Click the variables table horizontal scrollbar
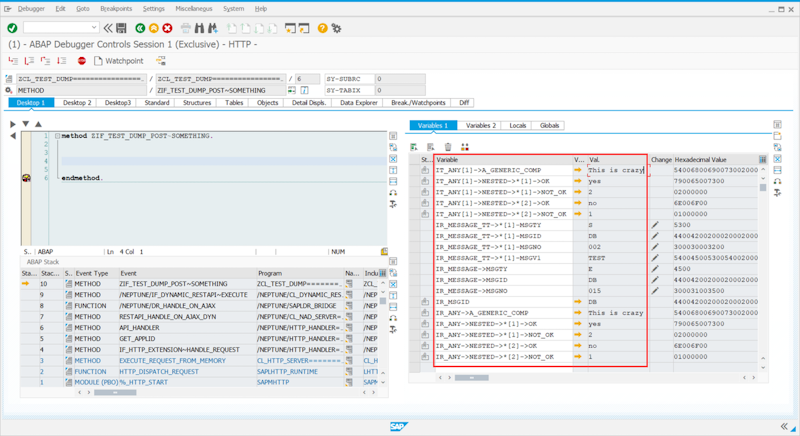Image resolution: width=800 pixels, height=436 pixels. [x=471, y=378]
